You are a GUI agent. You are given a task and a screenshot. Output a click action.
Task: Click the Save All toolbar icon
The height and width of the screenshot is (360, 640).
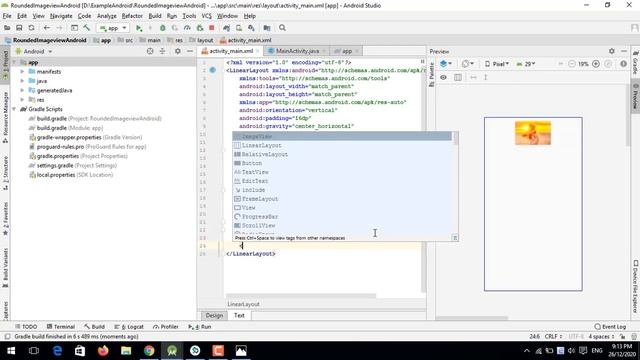coord(19,28)
